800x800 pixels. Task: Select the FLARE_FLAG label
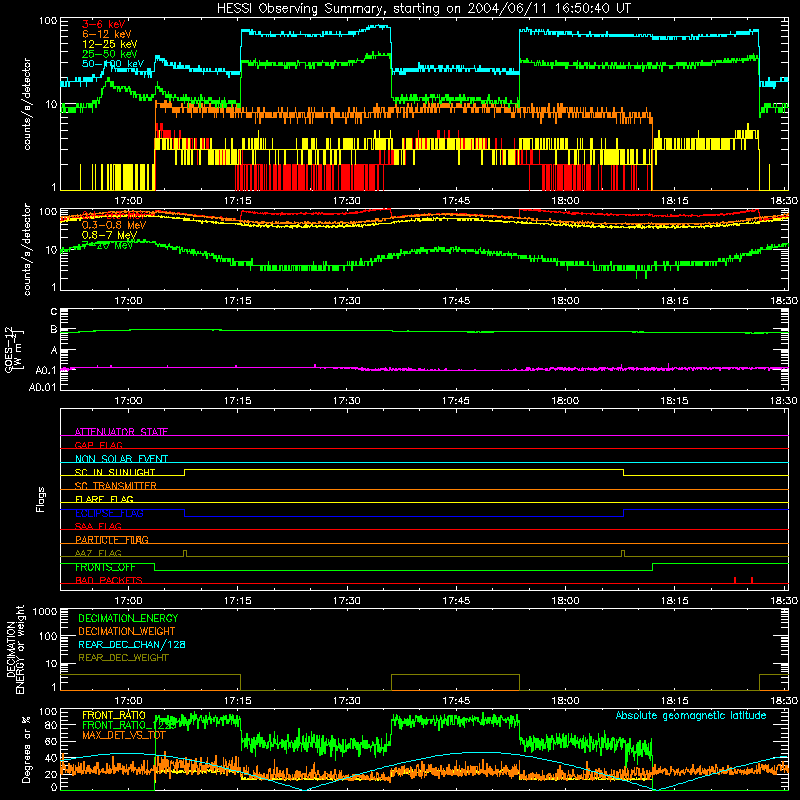tap(104, 499)
